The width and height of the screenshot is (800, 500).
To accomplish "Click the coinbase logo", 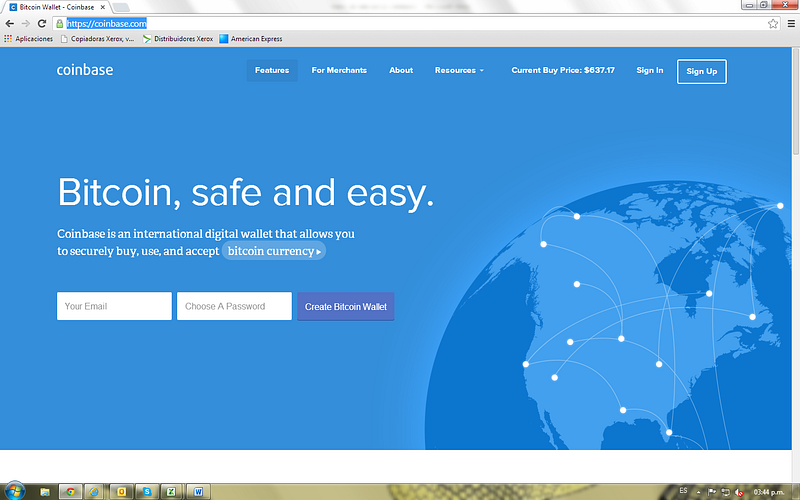I will click(85, 70).
